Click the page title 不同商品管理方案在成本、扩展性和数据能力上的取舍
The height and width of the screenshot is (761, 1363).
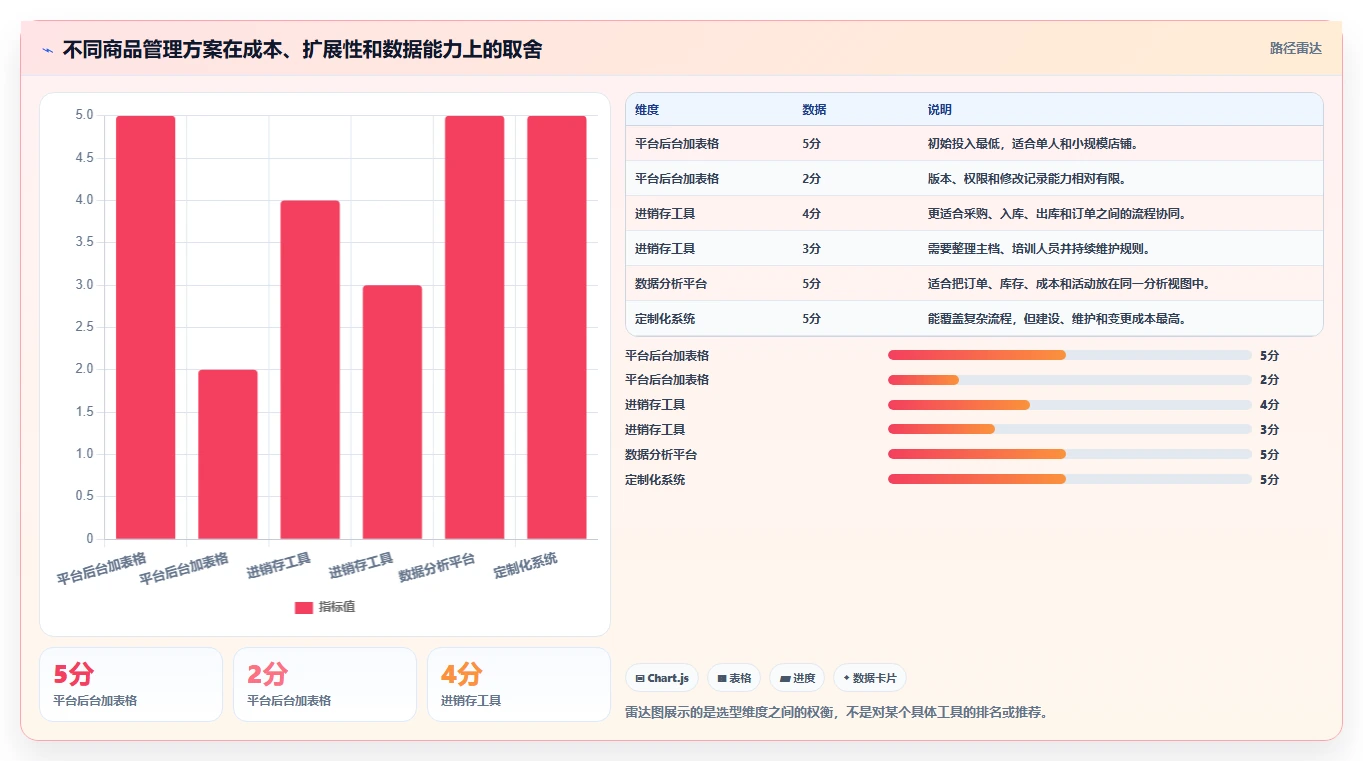[302, 49]
